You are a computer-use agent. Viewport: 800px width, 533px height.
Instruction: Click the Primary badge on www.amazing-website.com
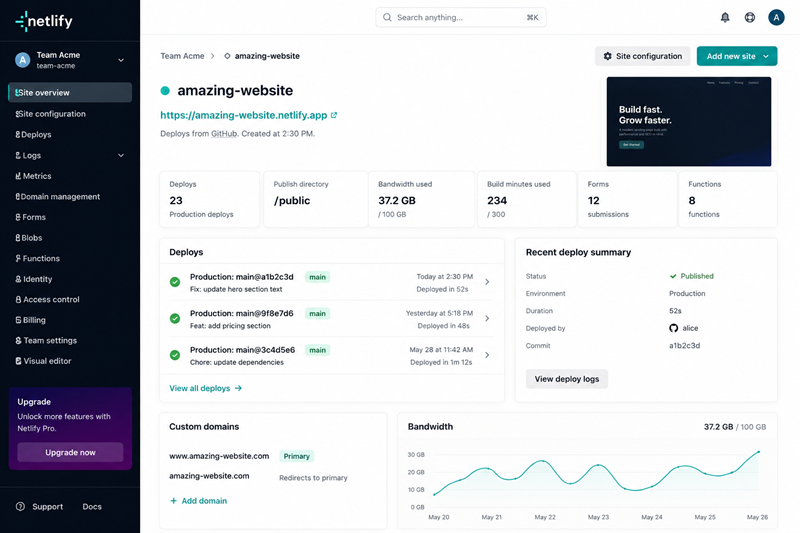[x=296, y=456]
